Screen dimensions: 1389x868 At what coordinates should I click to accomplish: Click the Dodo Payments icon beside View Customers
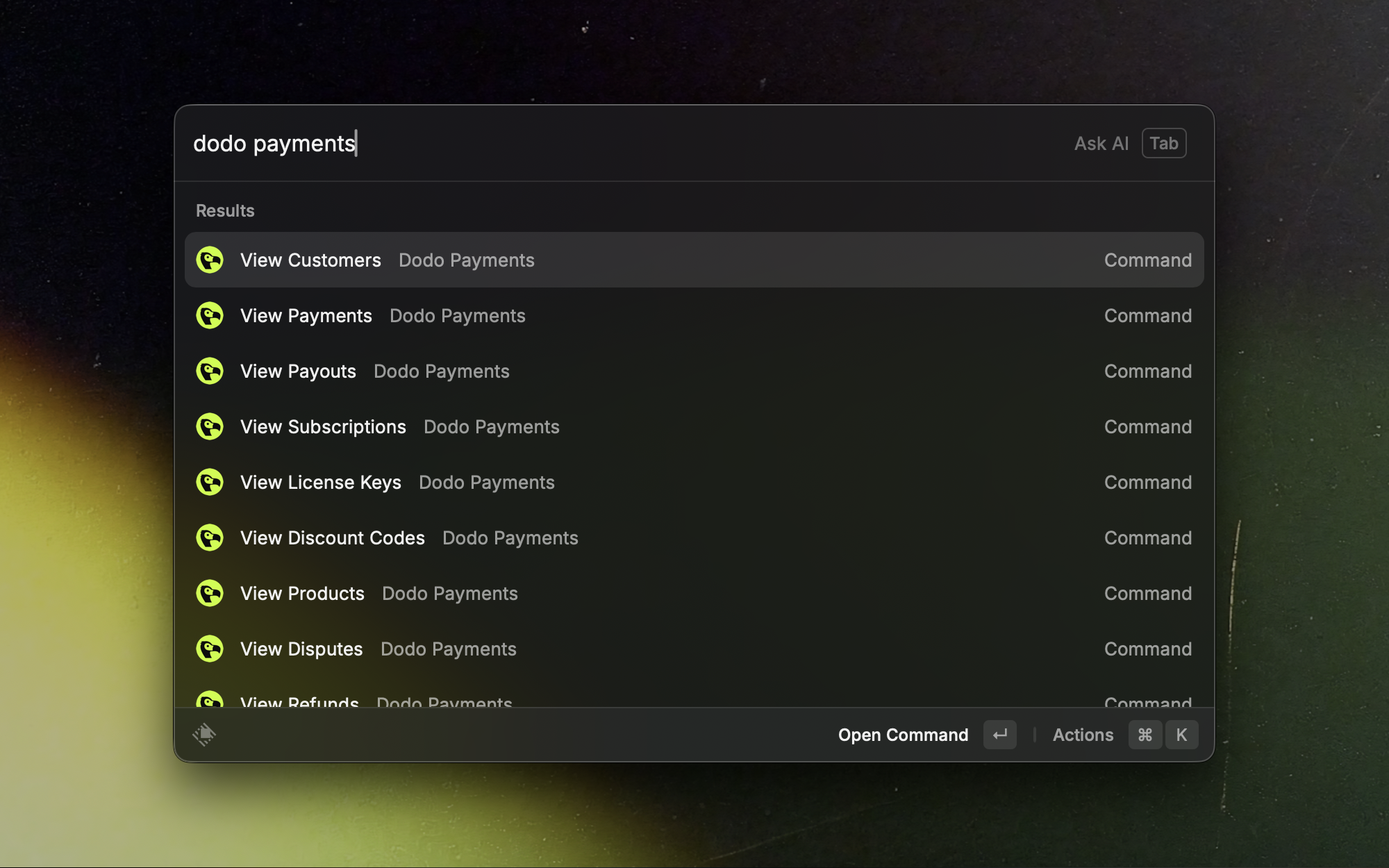click(x=210, y=260)
